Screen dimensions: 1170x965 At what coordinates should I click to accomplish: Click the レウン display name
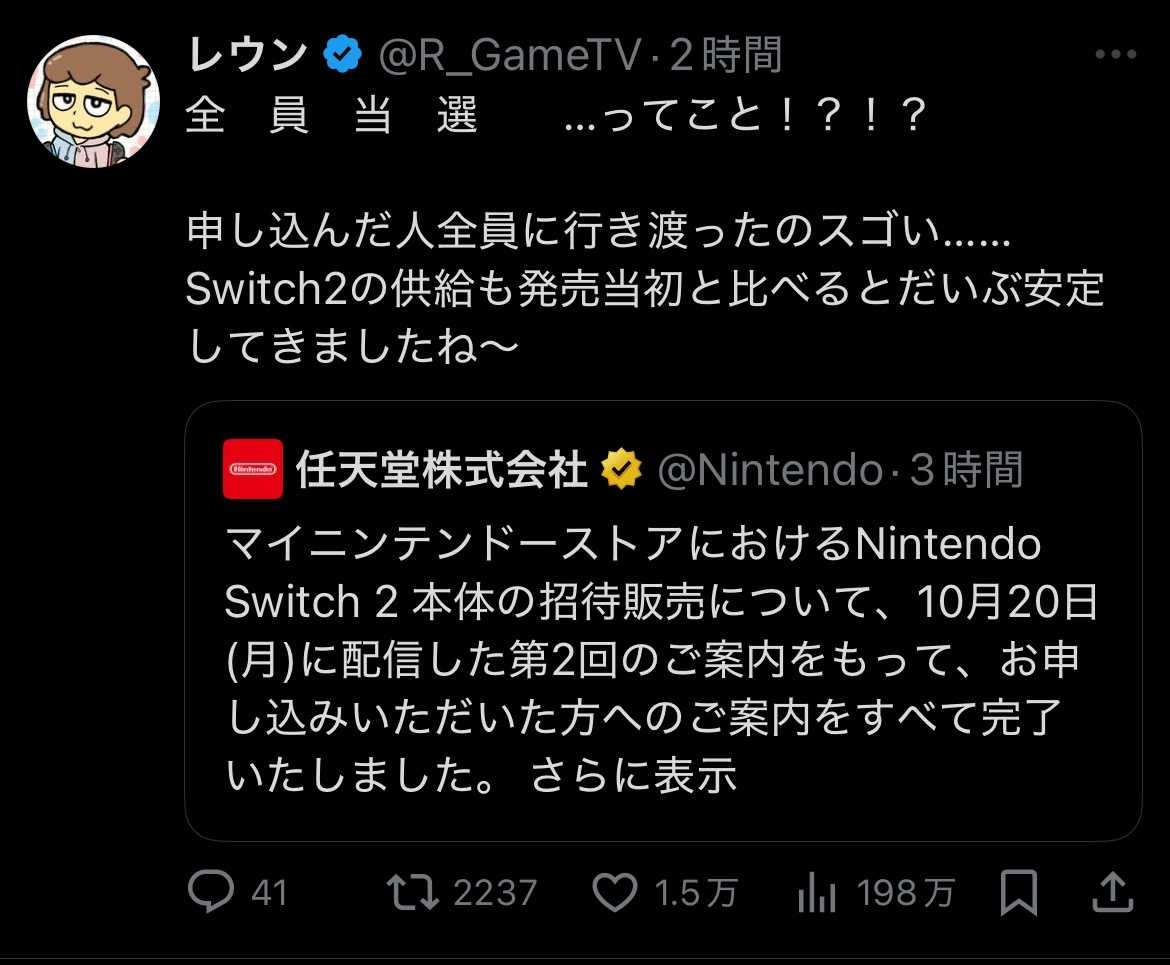click(246, 57)
